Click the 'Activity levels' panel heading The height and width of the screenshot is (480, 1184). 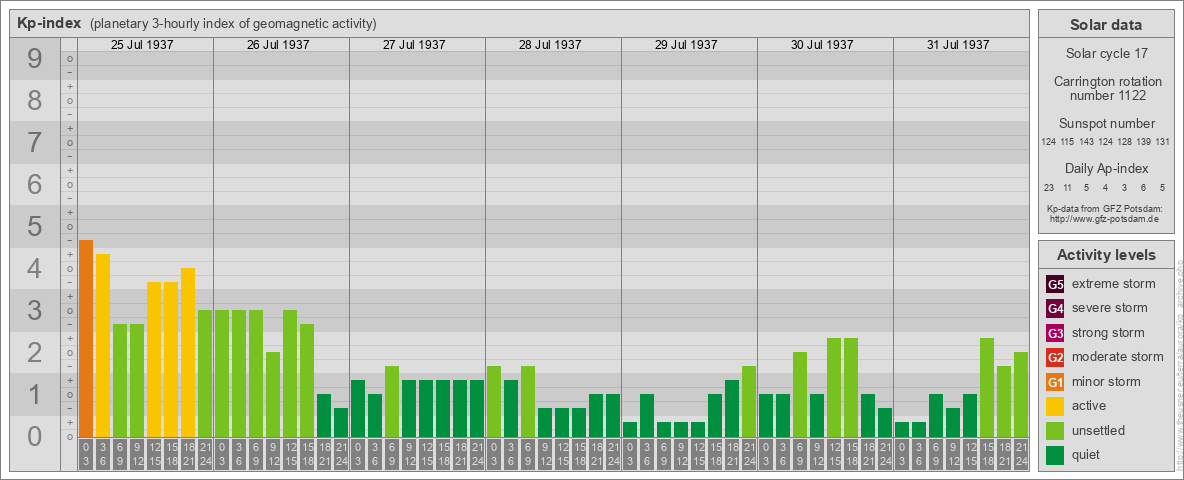[x=1106, y=255]
